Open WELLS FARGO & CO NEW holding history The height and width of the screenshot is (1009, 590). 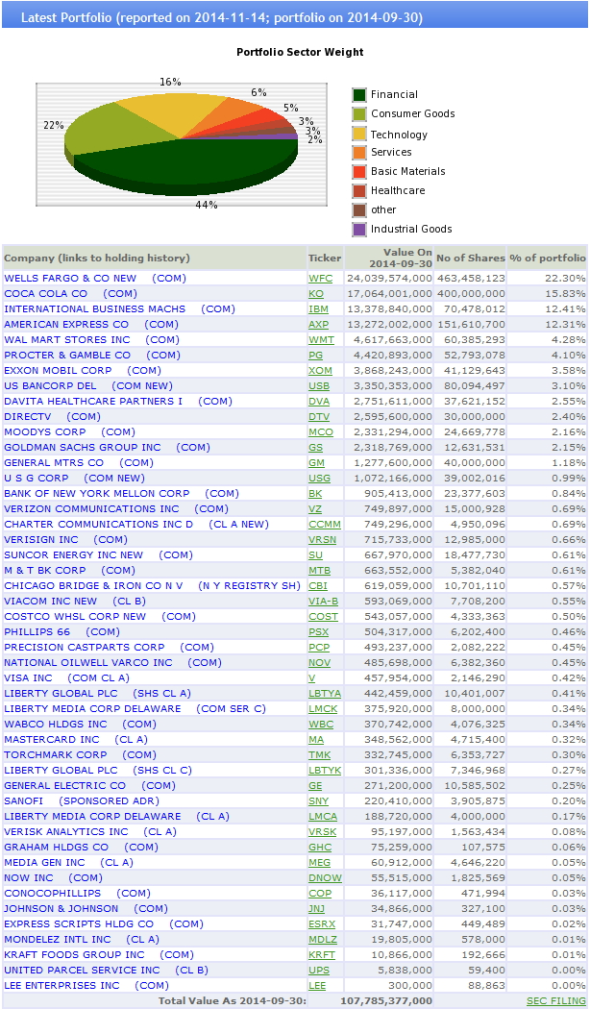tap(95, 278)
